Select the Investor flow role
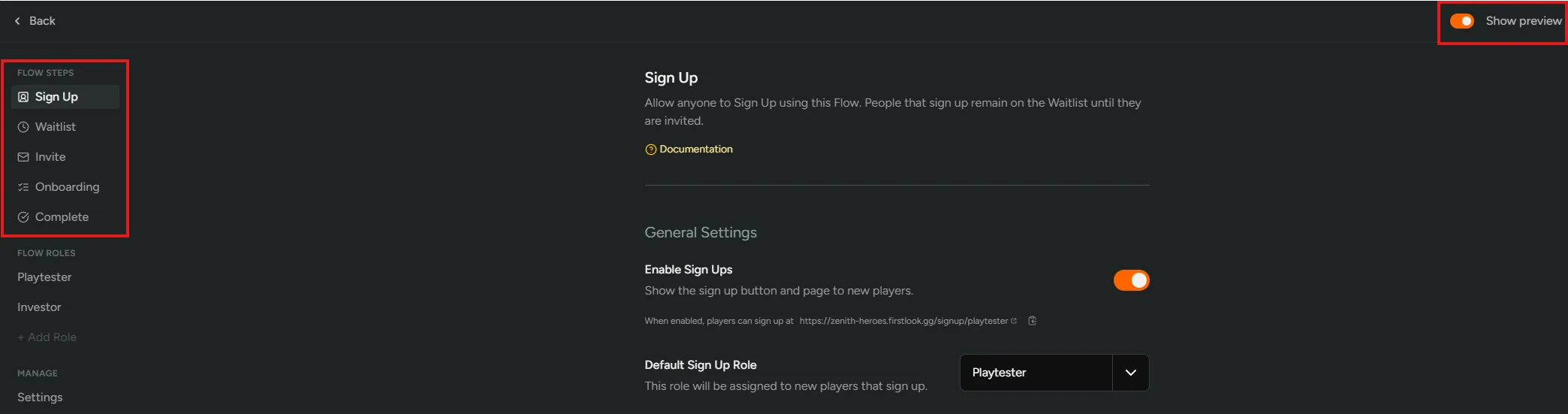 [39, 307]
